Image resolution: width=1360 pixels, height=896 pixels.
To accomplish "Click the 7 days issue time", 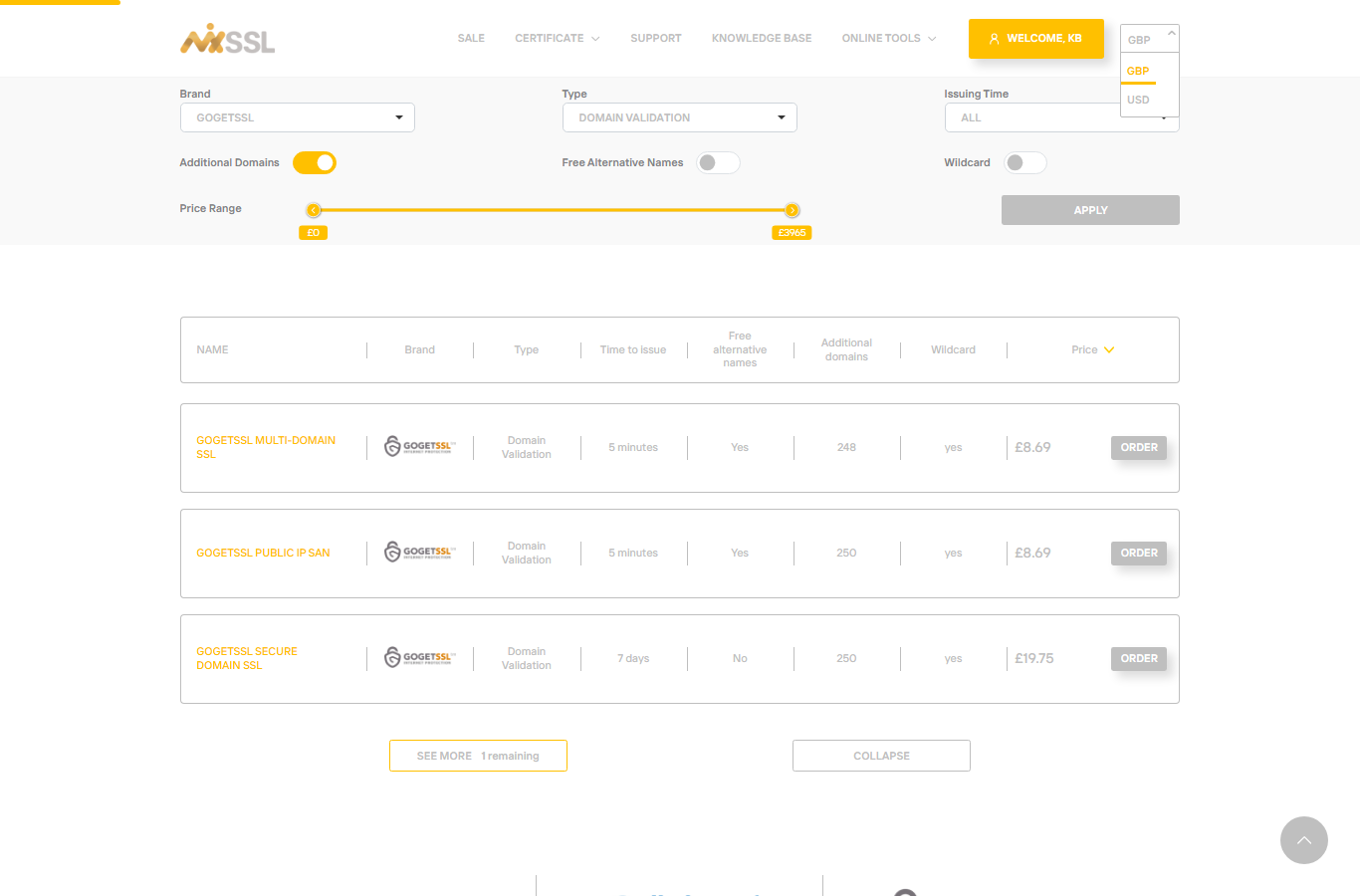I will pyautogui.click(x=633, y=658).
